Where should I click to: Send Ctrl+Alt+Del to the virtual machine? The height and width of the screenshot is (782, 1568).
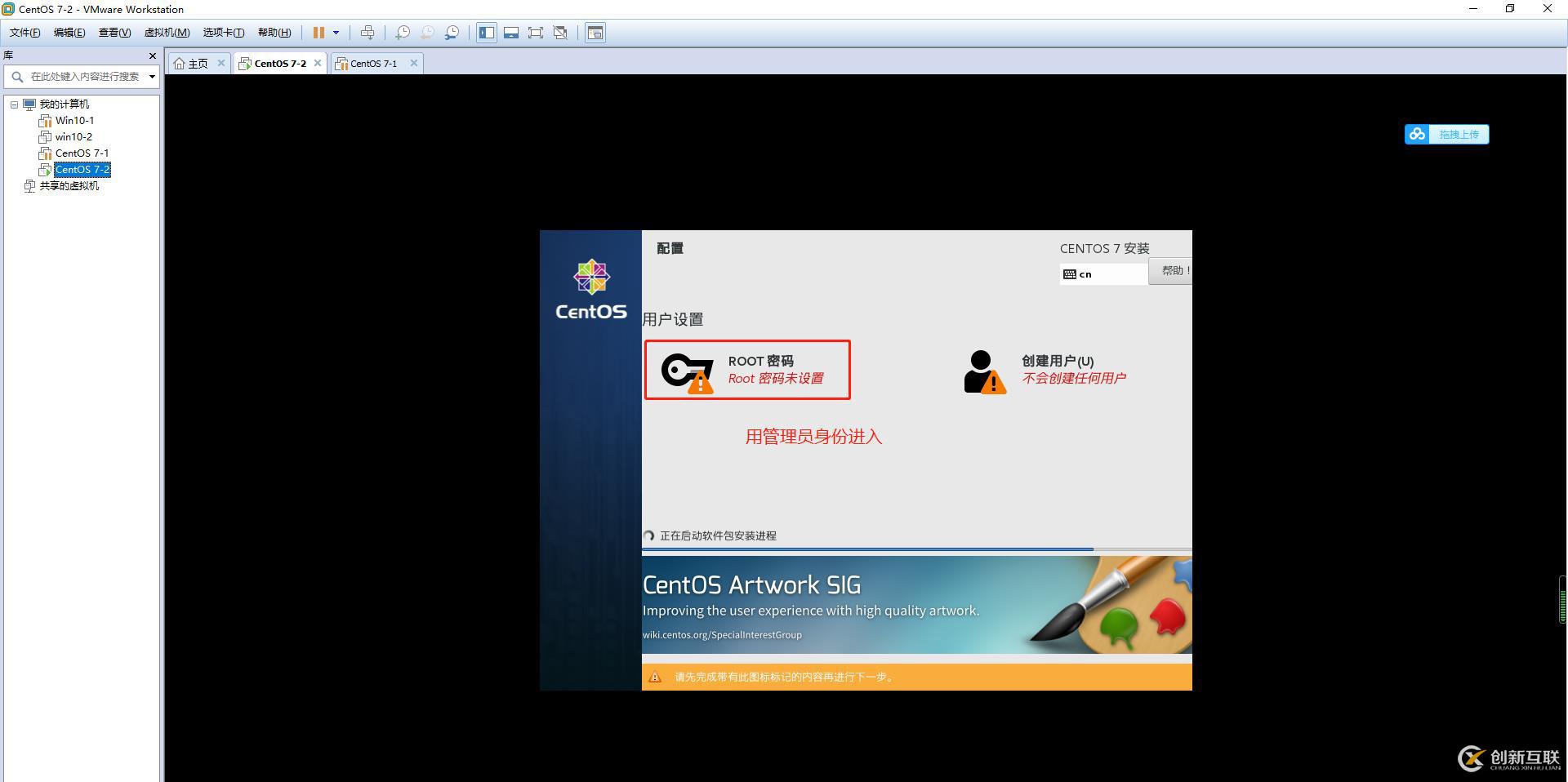[367, 33]
